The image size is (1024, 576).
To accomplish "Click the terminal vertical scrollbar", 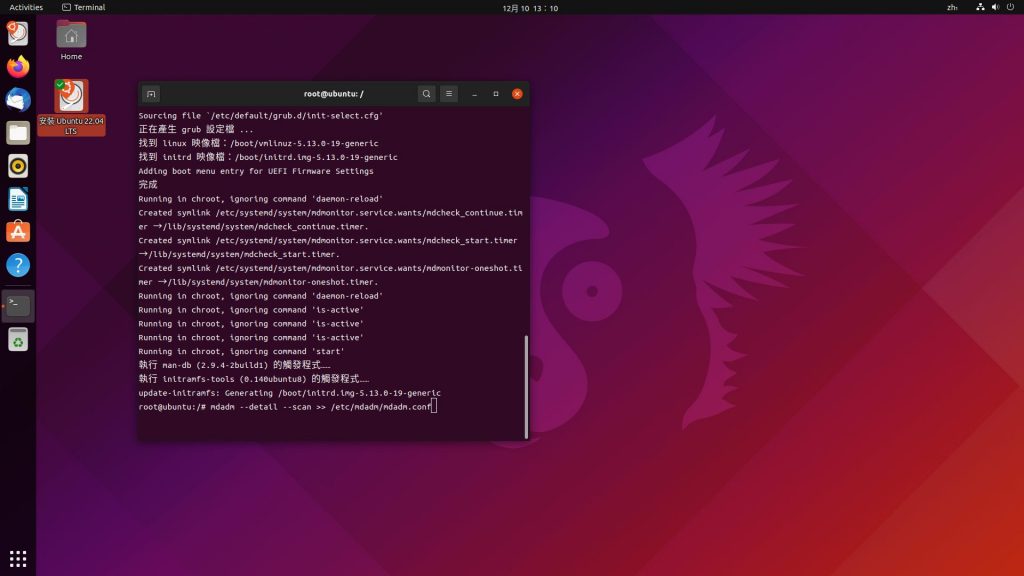I will click(x=526, y=387).
